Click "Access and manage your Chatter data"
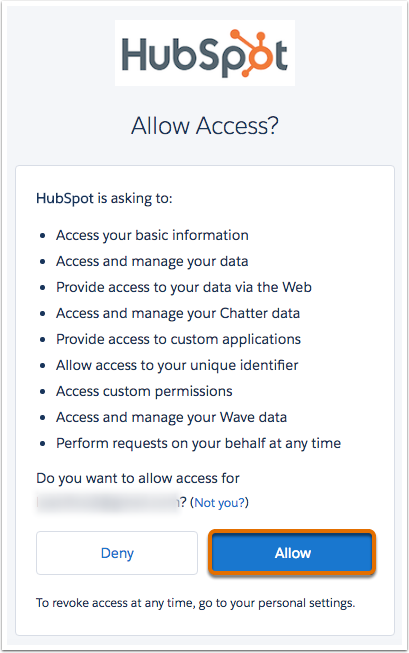 tap(178, 313)
